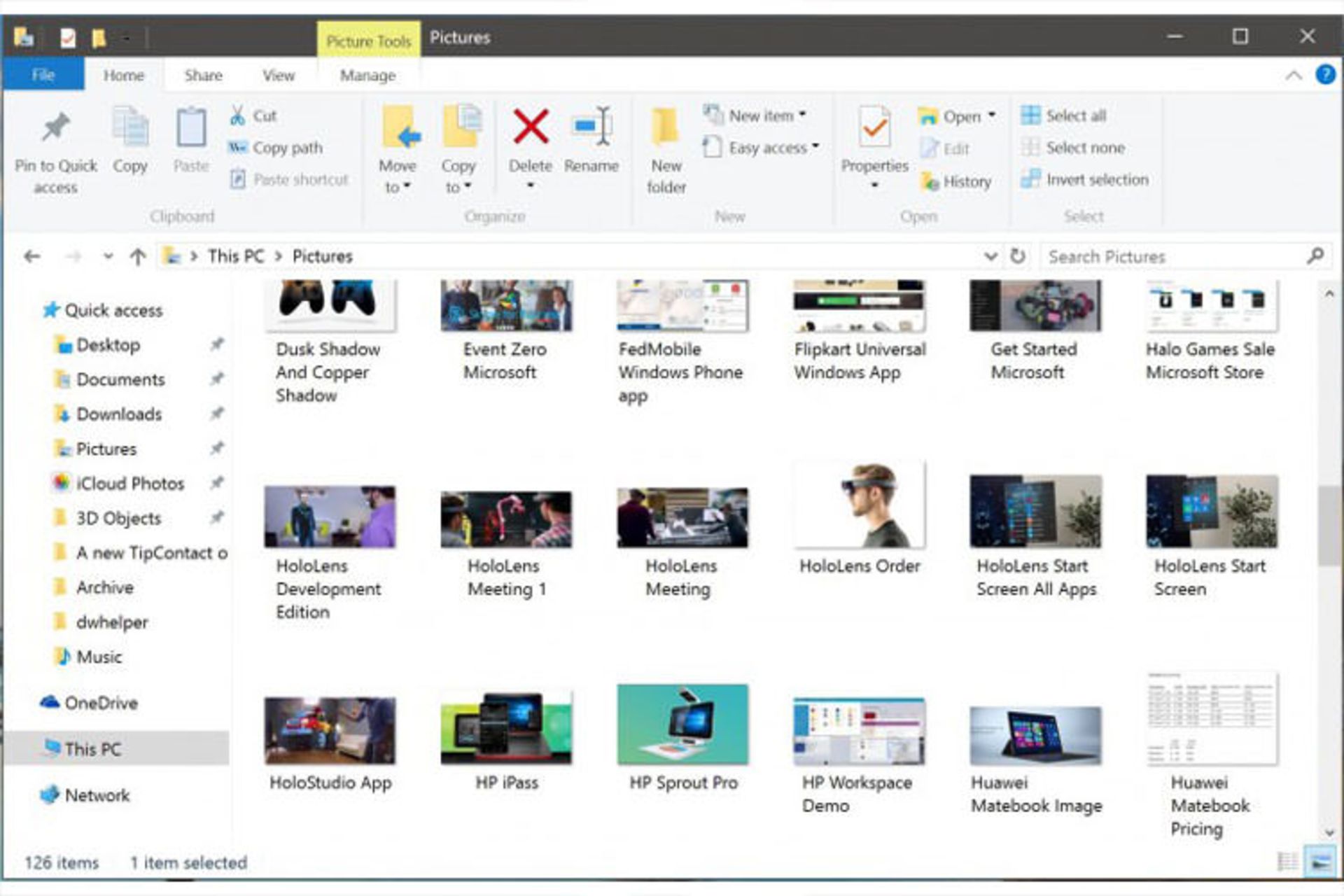
Task: Select Network in navigation pane
Action: click(x=85, y=795)
